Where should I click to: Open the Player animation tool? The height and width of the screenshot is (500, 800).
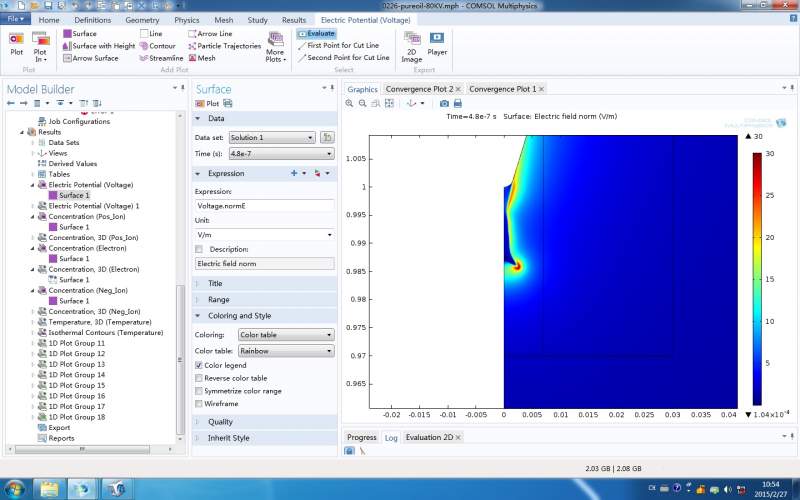tap(437, 42)
